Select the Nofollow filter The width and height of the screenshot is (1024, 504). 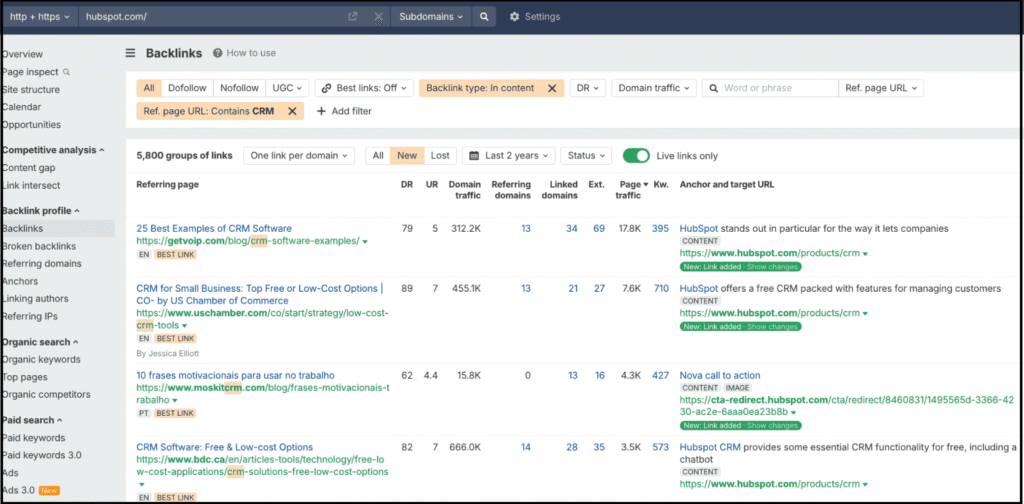point(239,88)
